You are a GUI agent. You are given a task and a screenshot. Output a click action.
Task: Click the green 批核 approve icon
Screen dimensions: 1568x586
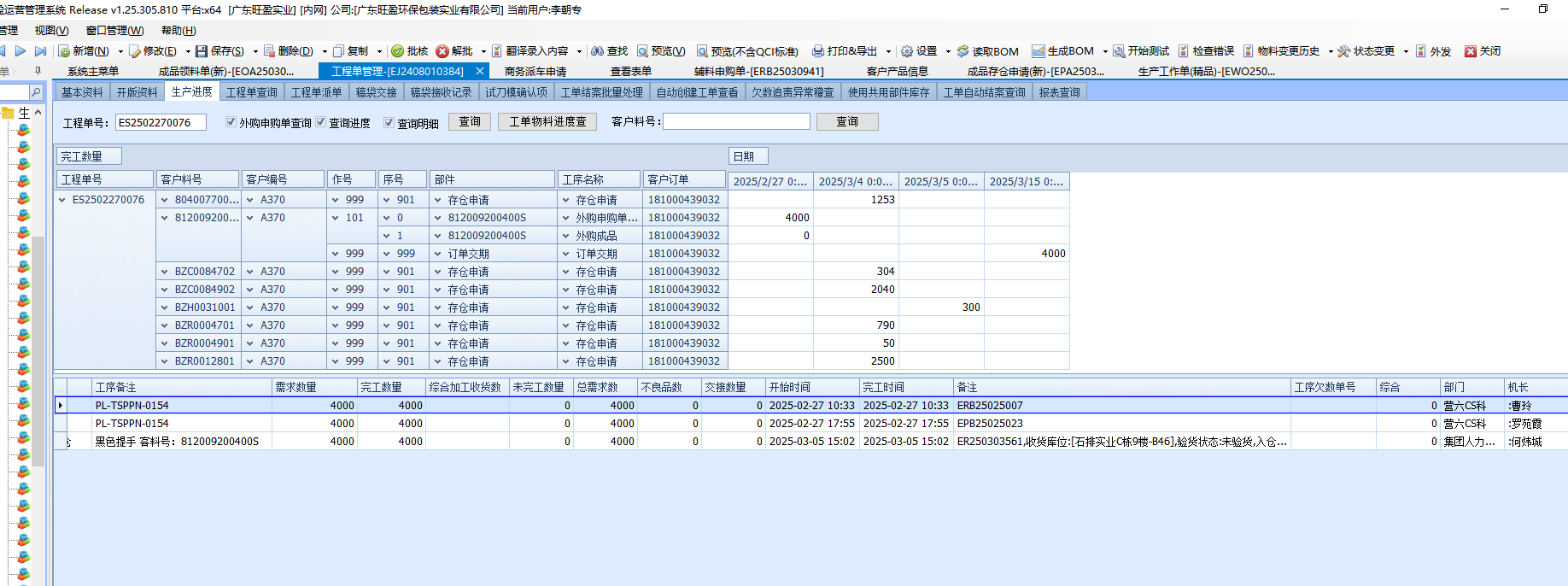(397, 51)
